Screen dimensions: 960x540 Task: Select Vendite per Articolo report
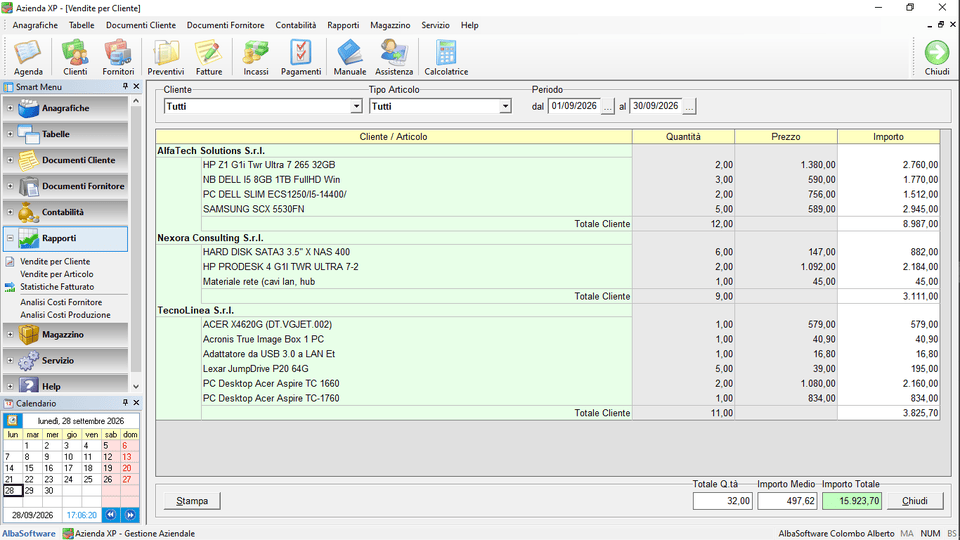click(x=57, y=274)
